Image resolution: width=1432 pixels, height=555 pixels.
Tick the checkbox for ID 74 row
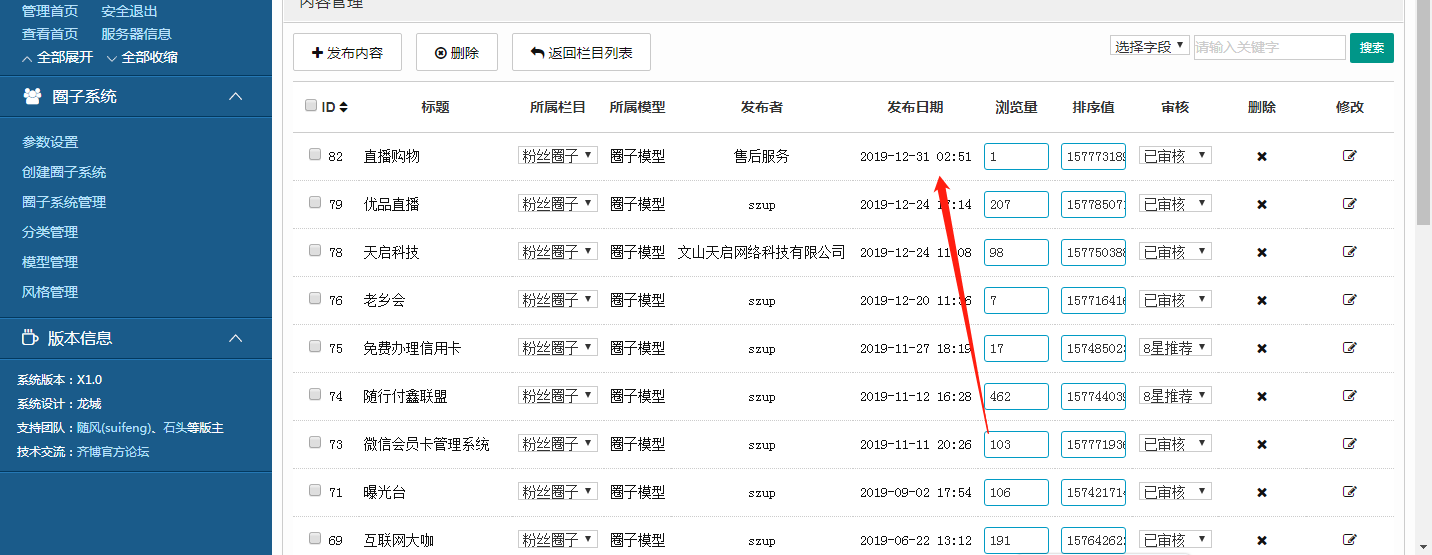click(x=315, y=395)
